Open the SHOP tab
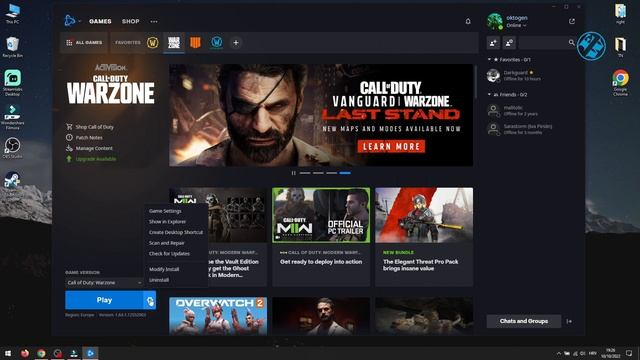The image size is (640, 360). pos(131,21)
